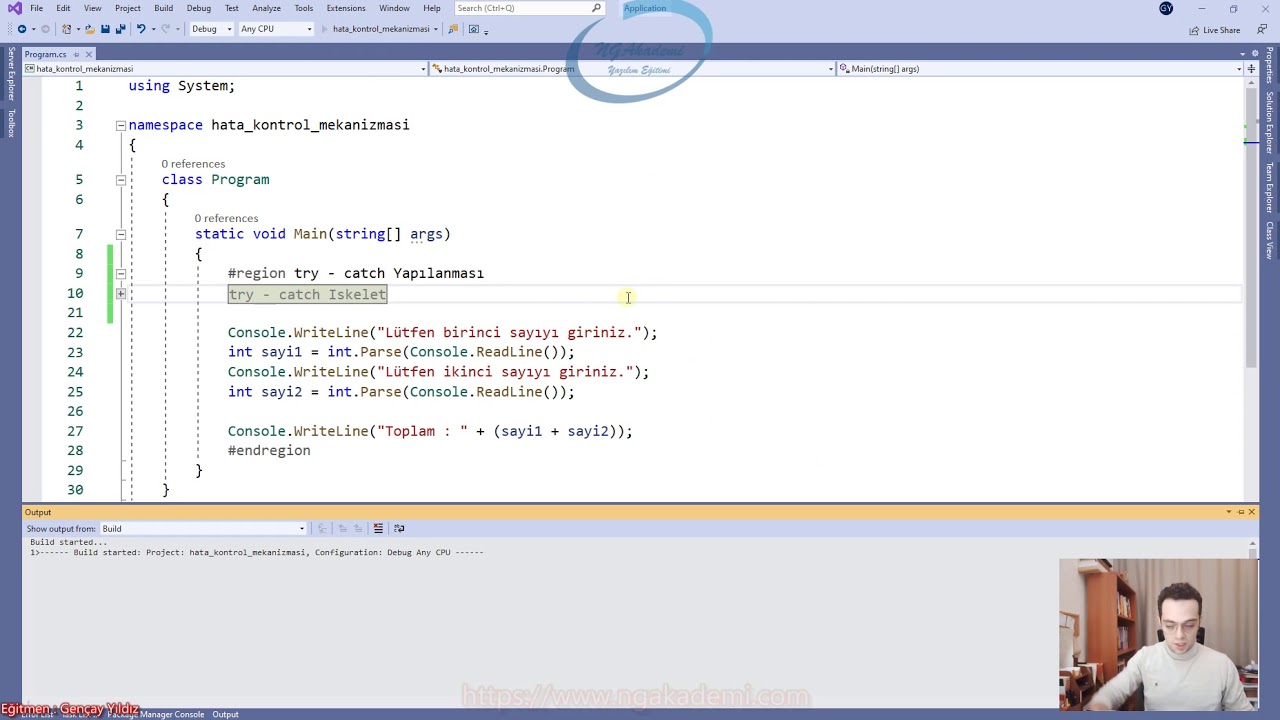Viewport: 1280px width, 720px height.
Task: Open the Team Explorer side tab
Action: [x=1270, y=187]
